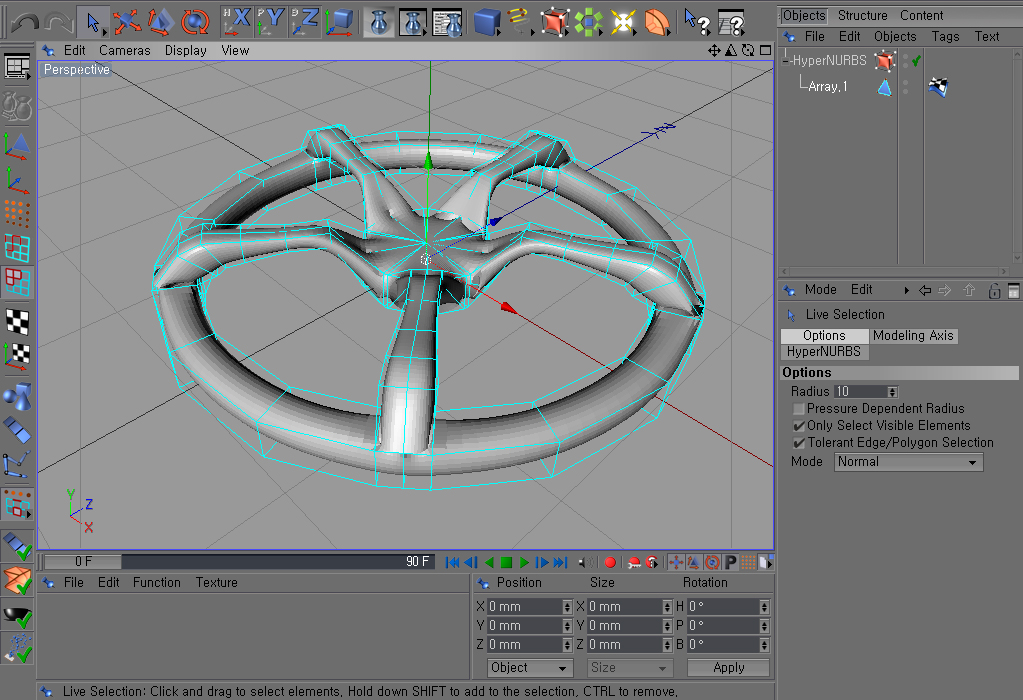Select the Rotate tool
Viewport: 1023px width, 700px height.
pos(194,22)
